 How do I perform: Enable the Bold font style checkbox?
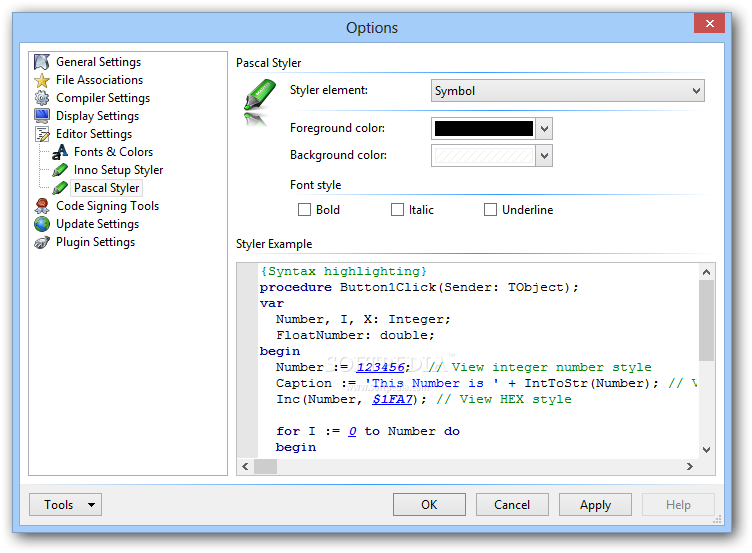tap(305, 210)
